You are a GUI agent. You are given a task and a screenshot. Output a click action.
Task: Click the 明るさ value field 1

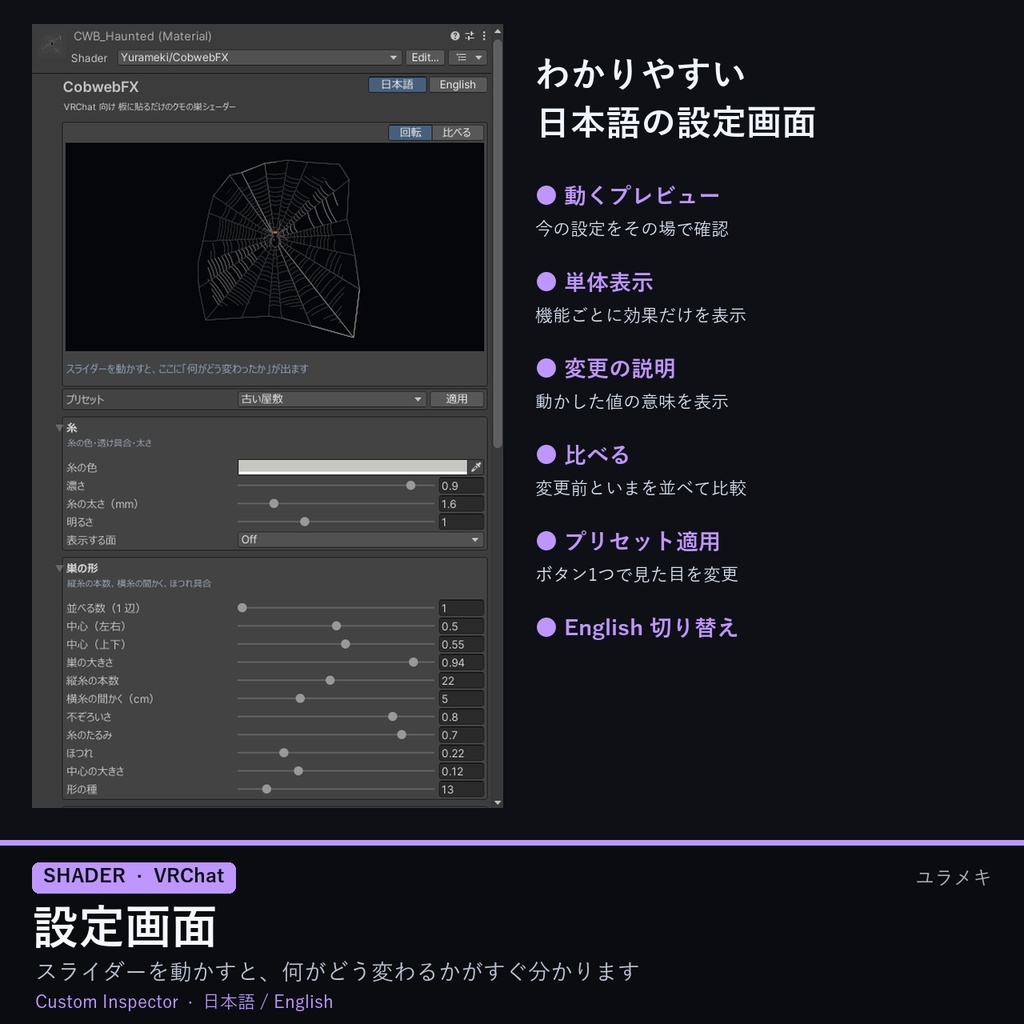tap(461, 522)
